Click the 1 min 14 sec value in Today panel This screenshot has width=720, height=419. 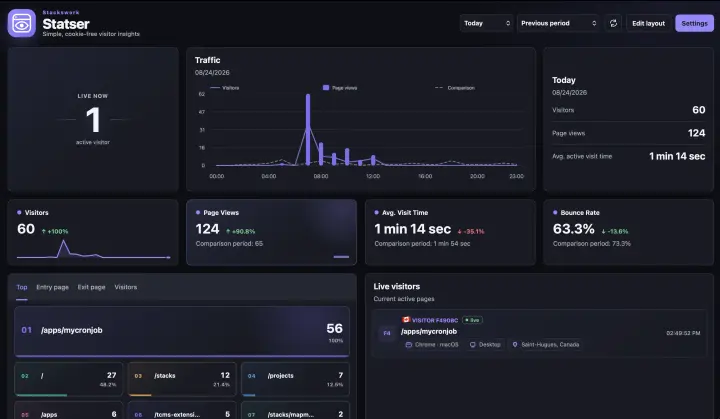pos(677,156)
